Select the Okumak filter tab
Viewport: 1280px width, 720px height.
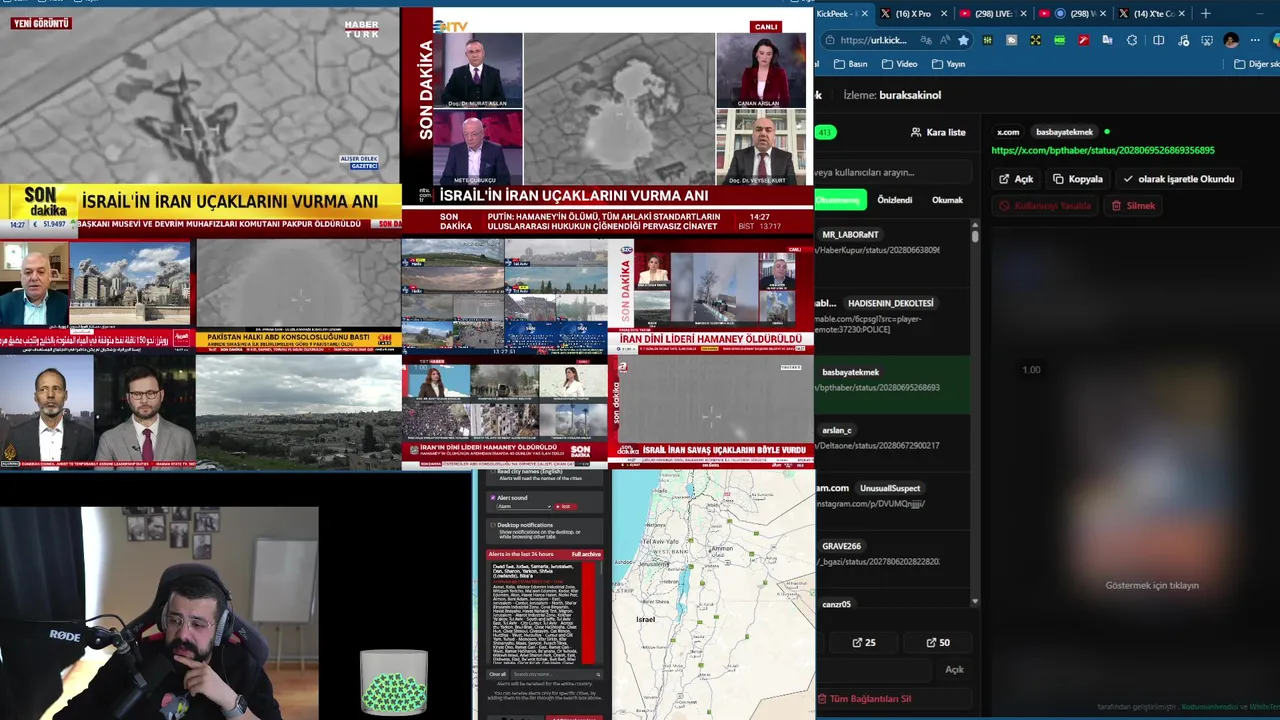tap(947, 200)
